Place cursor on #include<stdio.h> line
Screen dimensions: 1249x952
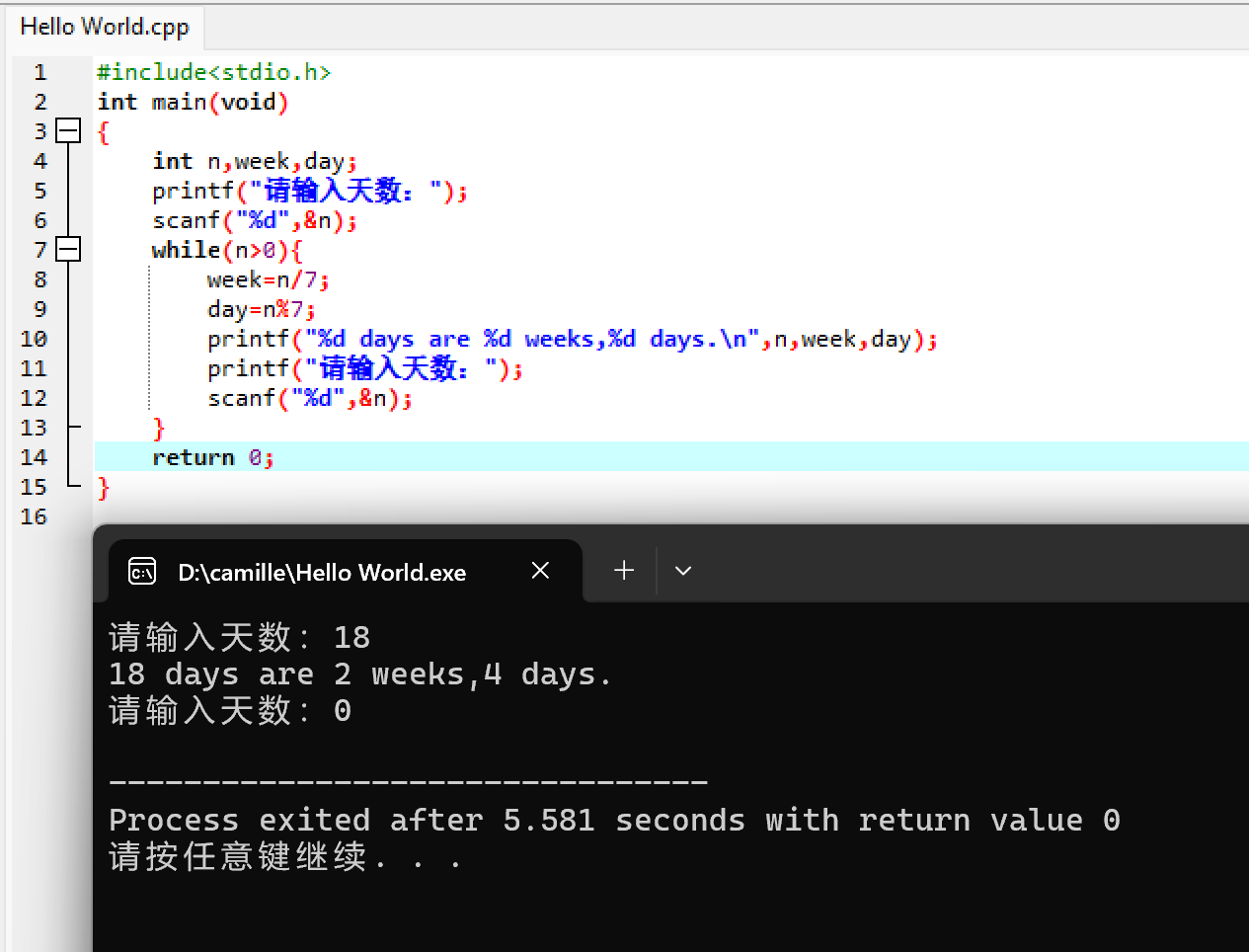213,72
